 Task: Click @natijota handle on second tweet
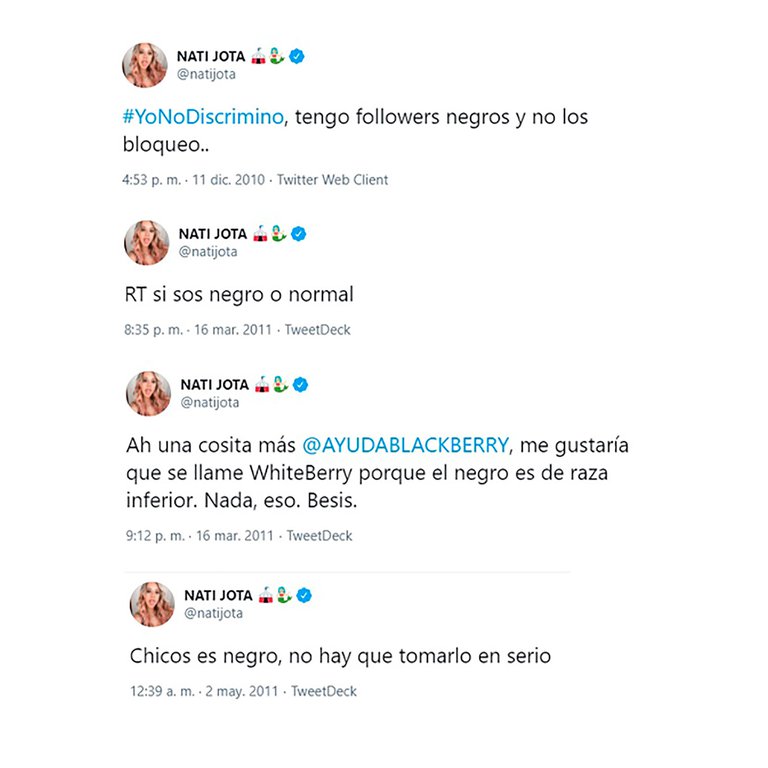point(208,252)
